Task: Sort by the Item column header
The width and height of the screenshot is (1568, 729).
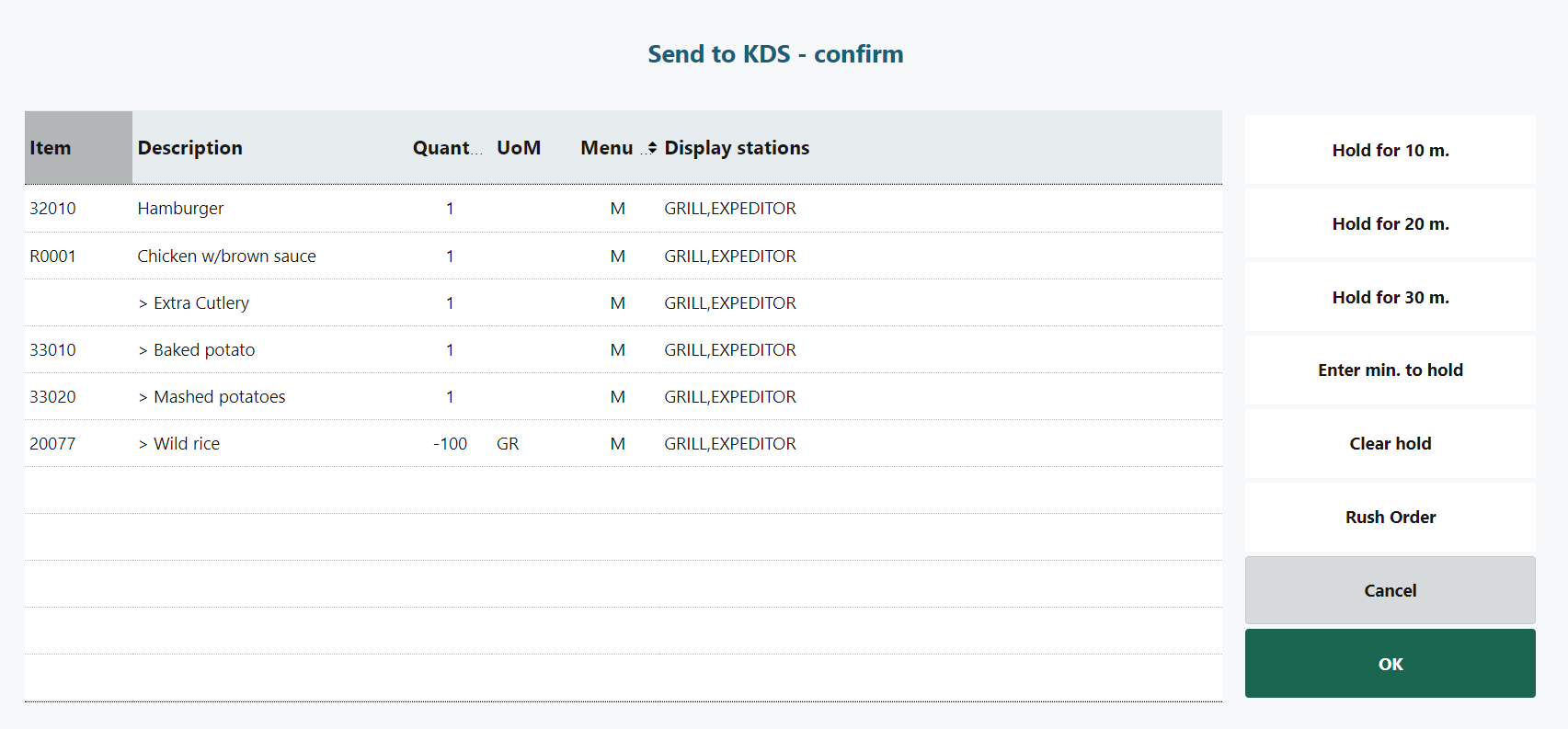Action: pos(51,148)
